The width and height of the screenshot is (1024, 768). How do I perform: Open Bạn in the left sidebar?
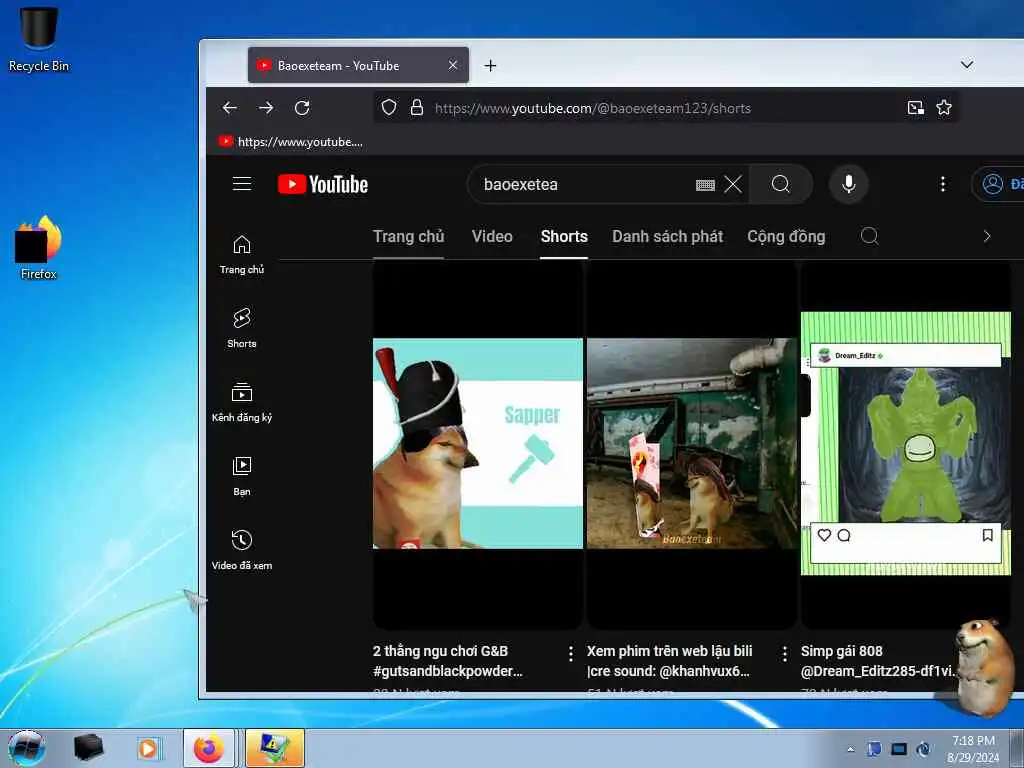pos(242,477)
